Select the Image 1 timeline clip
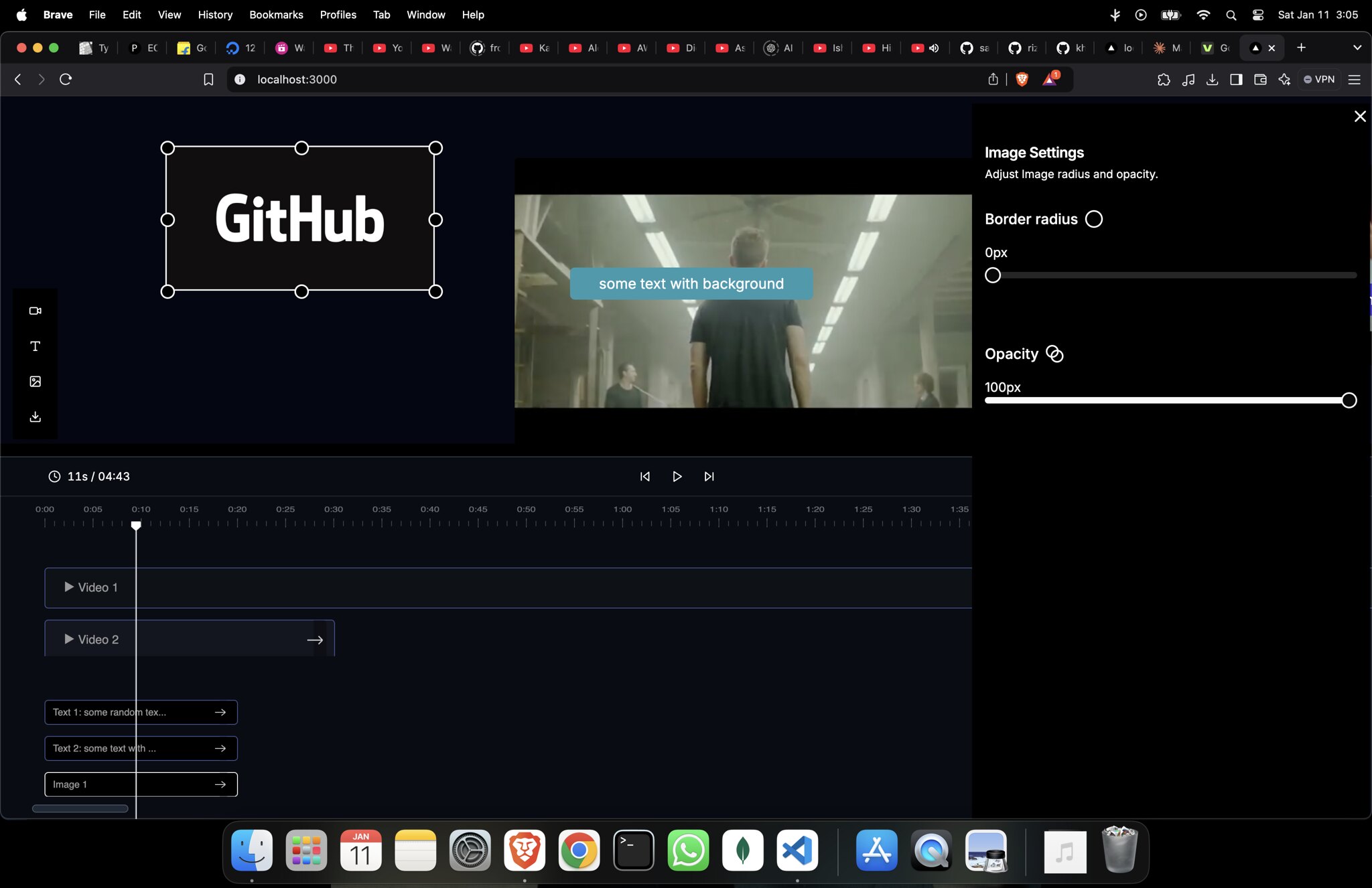This screenshot has height=888, width=1372. pos(141,785)
